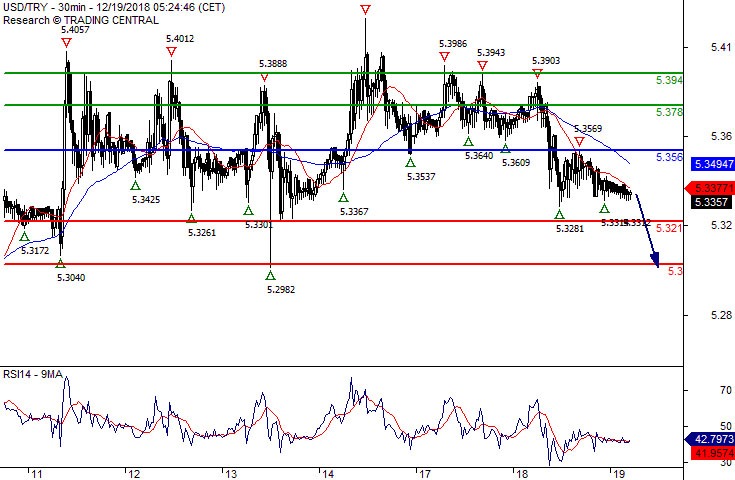Select the 5.41 price axis tick
Viewport: 735px width, 480px height.
click(721, 47)
